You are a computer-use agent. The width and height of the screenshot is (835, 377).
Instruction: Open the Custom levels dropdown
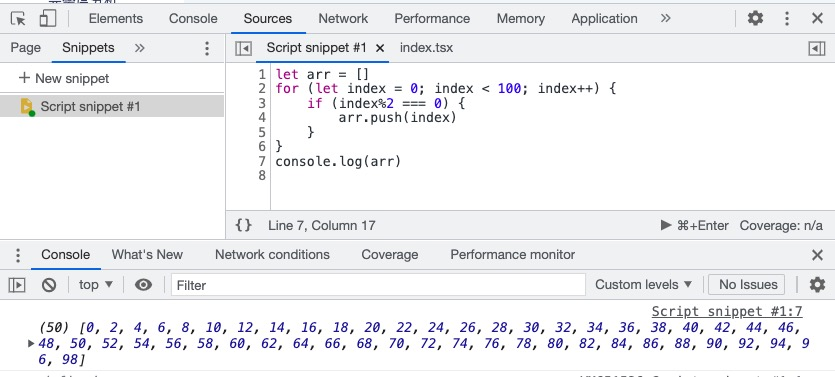(x=643, y=285)
